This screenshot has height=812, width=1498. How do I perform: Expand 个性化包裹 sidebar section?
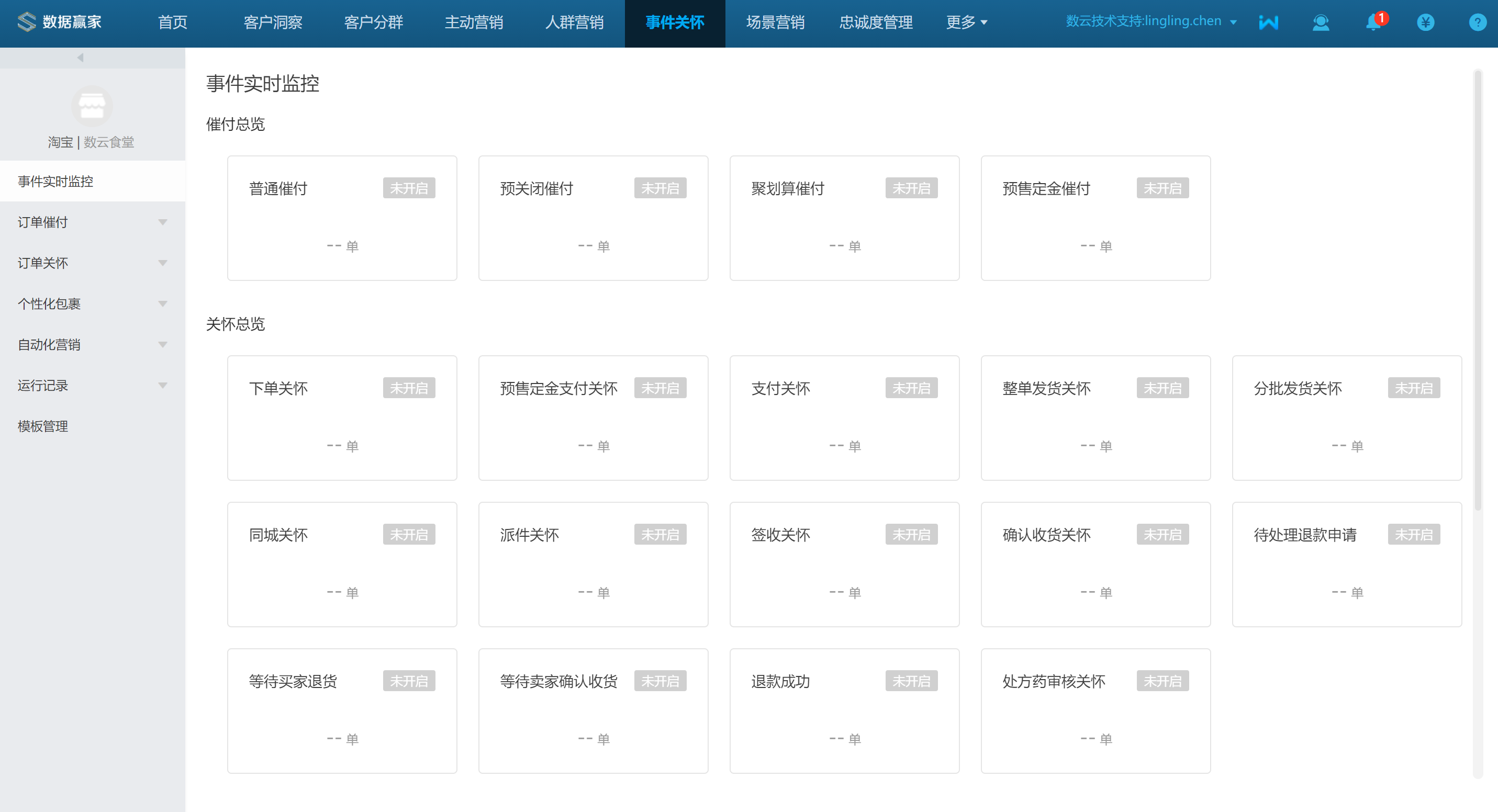93,303
